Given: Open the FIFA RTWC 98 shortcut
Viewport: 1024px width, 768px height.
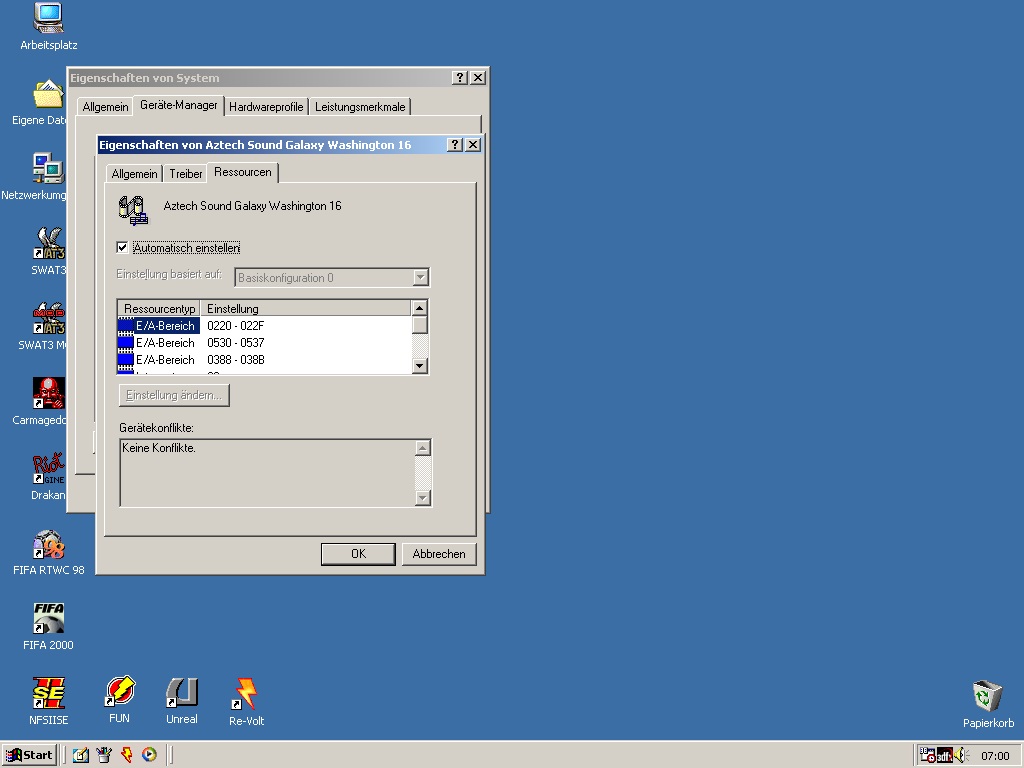Looking at the screenshot, I should (48, 545).
